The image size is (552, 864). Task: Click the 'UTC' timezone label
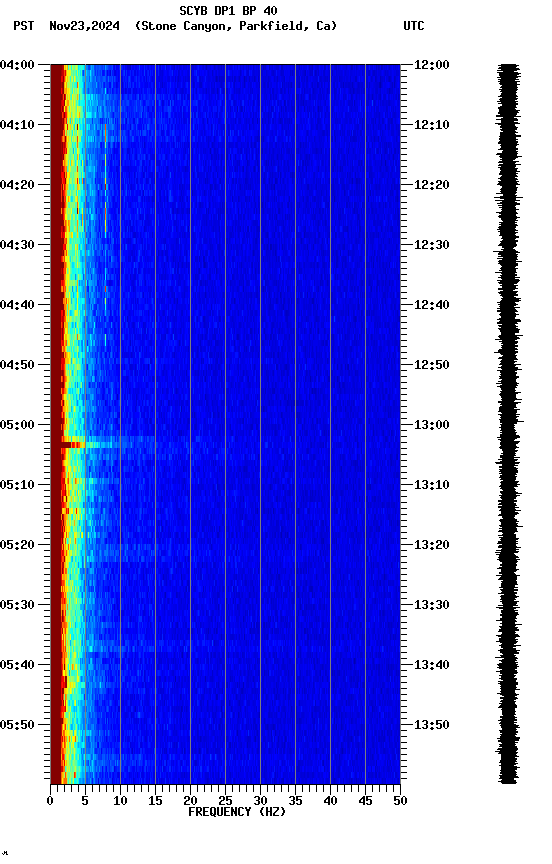(414, 26)
